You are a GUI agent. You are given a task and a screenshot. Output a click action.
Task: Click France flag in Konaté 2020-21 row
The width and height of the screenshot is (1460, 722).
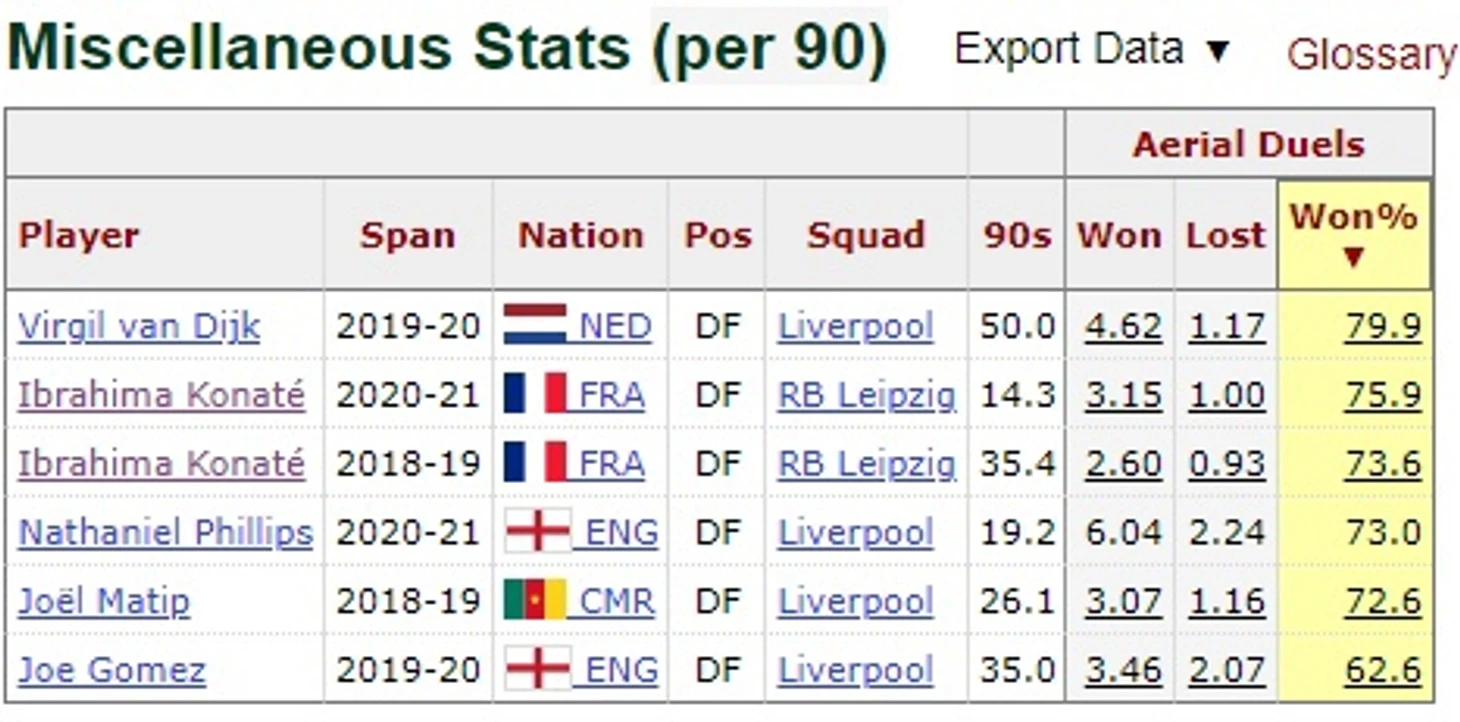pyautogui.click(x=535, y=395)
